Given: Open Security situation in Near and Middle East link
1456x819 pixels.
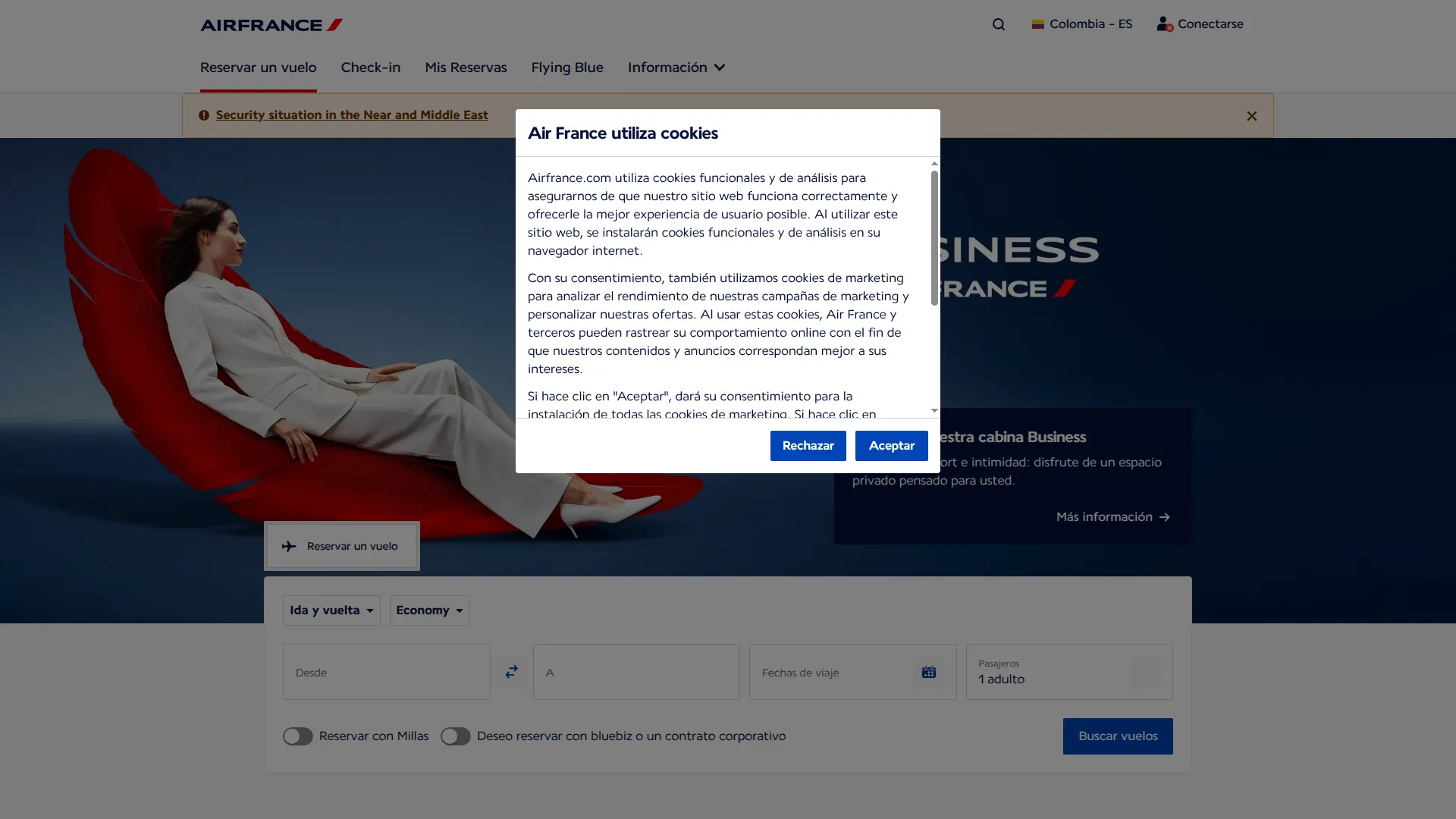Looking at the screenshot, I should point(352,115).
